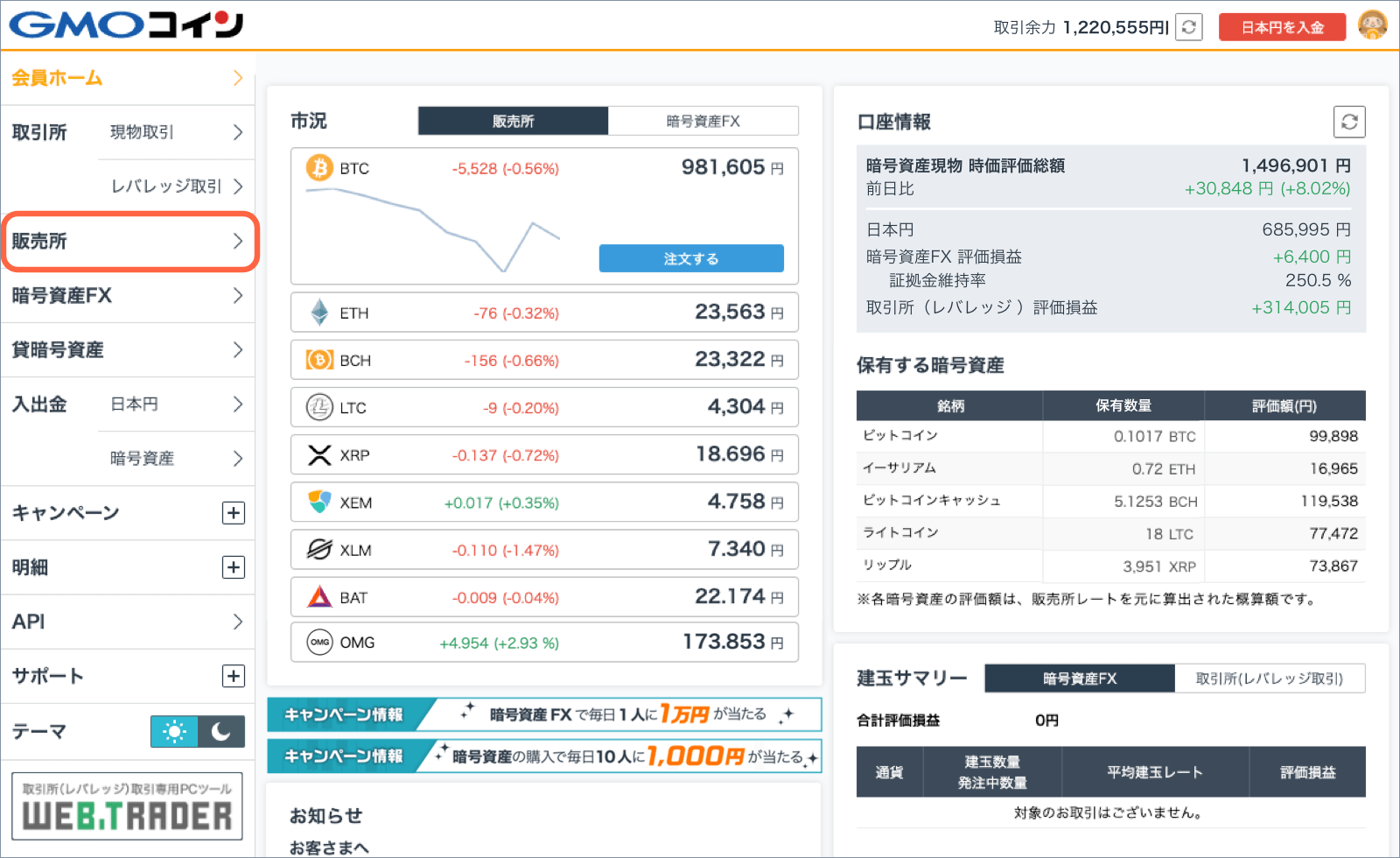This screenshot has height=858, width=1400.
Task: Click the 銘柄 column header
Action: pos(950,405)
